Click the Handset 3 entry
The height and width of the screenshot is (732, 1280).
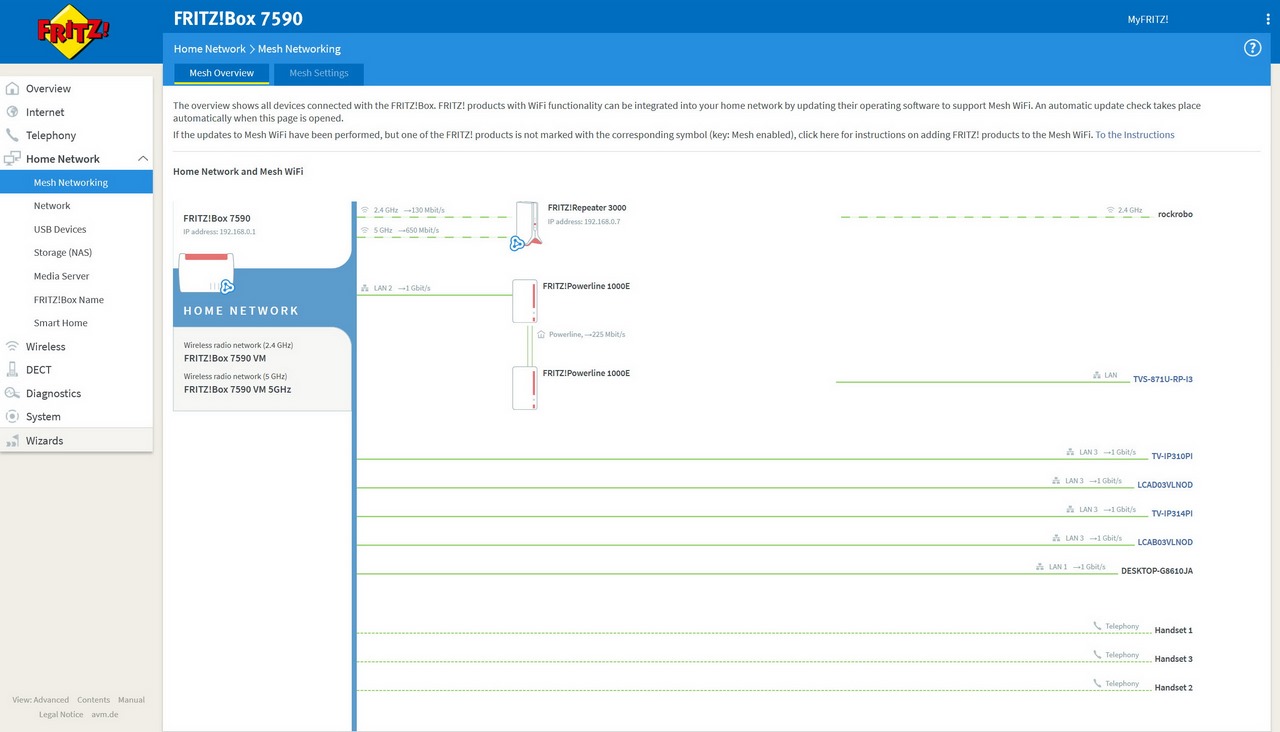click(1174, 659)
